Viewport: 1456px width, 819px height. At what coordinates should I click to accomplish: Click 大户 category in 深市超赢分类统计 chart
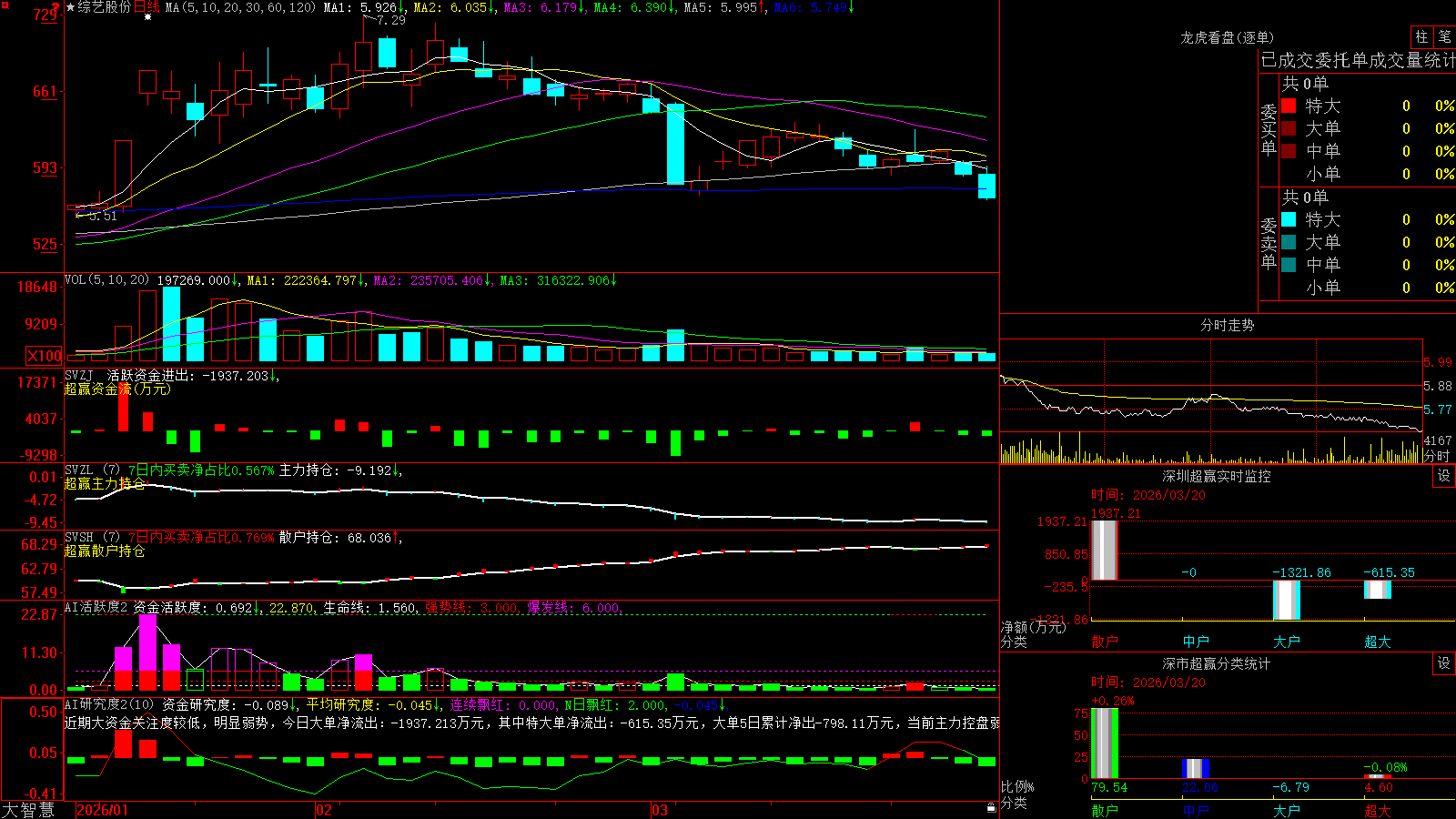[1287, 810]
